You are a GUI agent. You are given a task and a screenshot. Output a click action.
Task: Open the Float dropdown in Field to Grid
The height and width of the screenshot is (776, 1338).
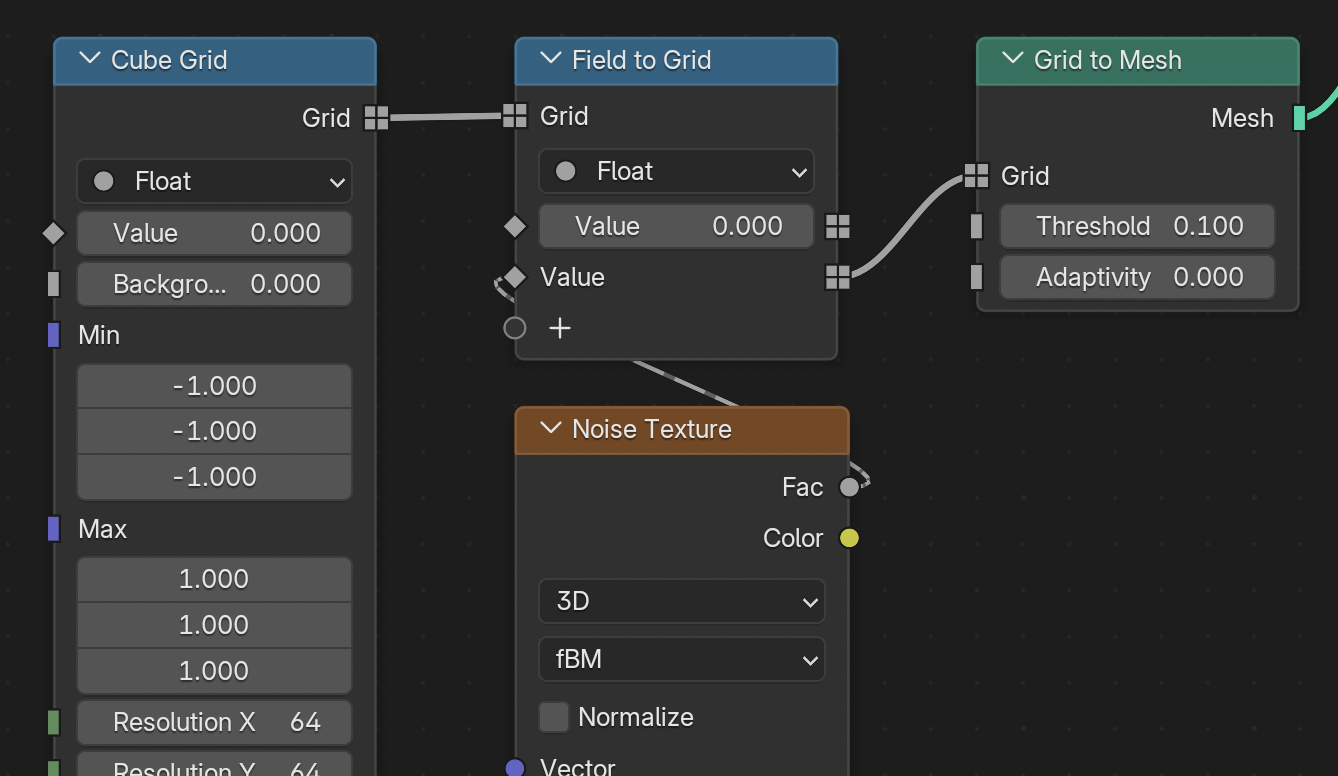click(x=676, y=171)
